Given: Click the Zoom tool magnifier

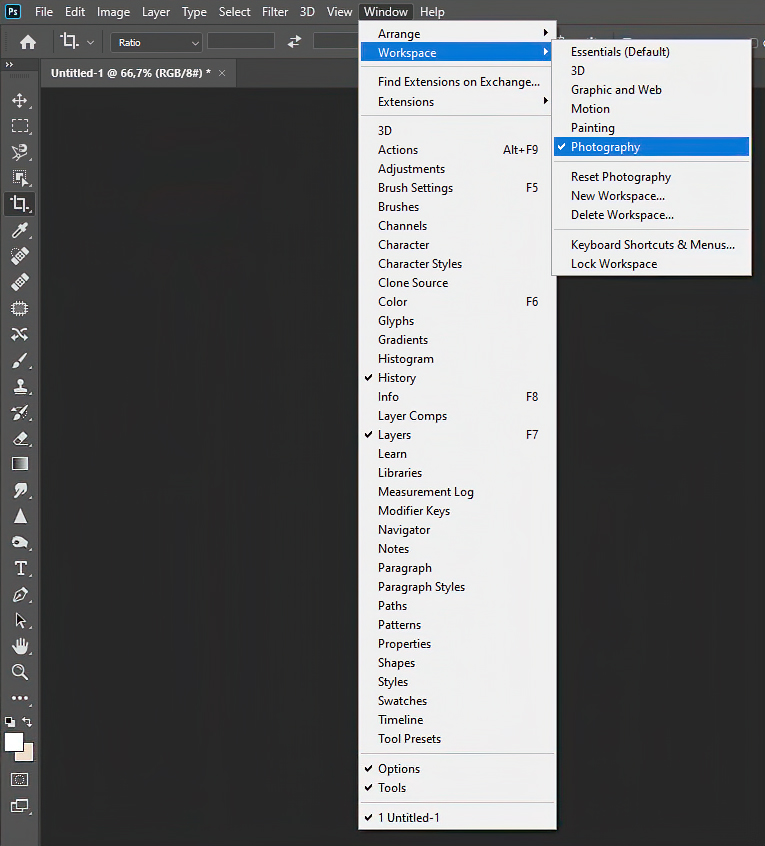Looking at the screenshot, I should pyautogui.click(x=19, y=672).
